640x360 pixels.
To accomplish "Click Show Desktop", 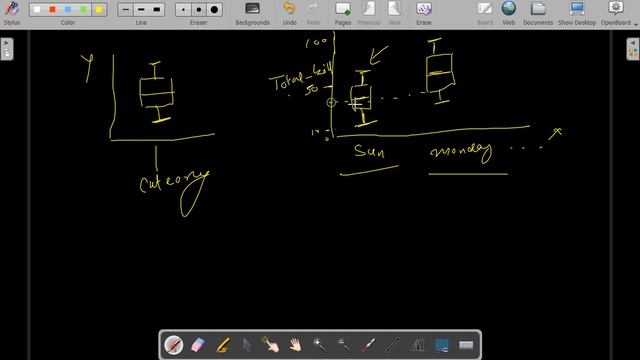I will click(577, 13).
